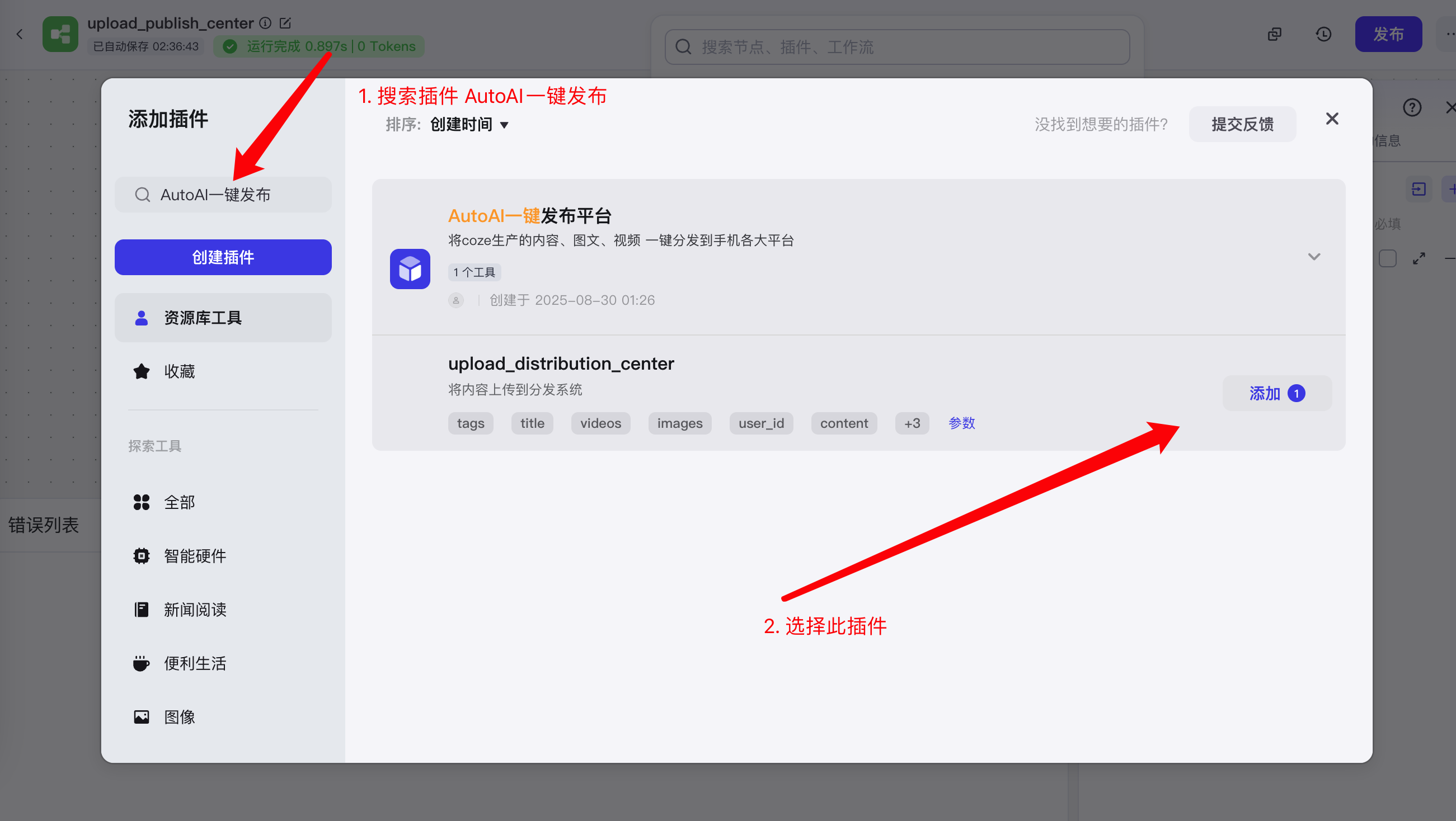The image size is (1456, 821).
Task: Click the back arrow icon at top left
Action: [x=20, y=35]
